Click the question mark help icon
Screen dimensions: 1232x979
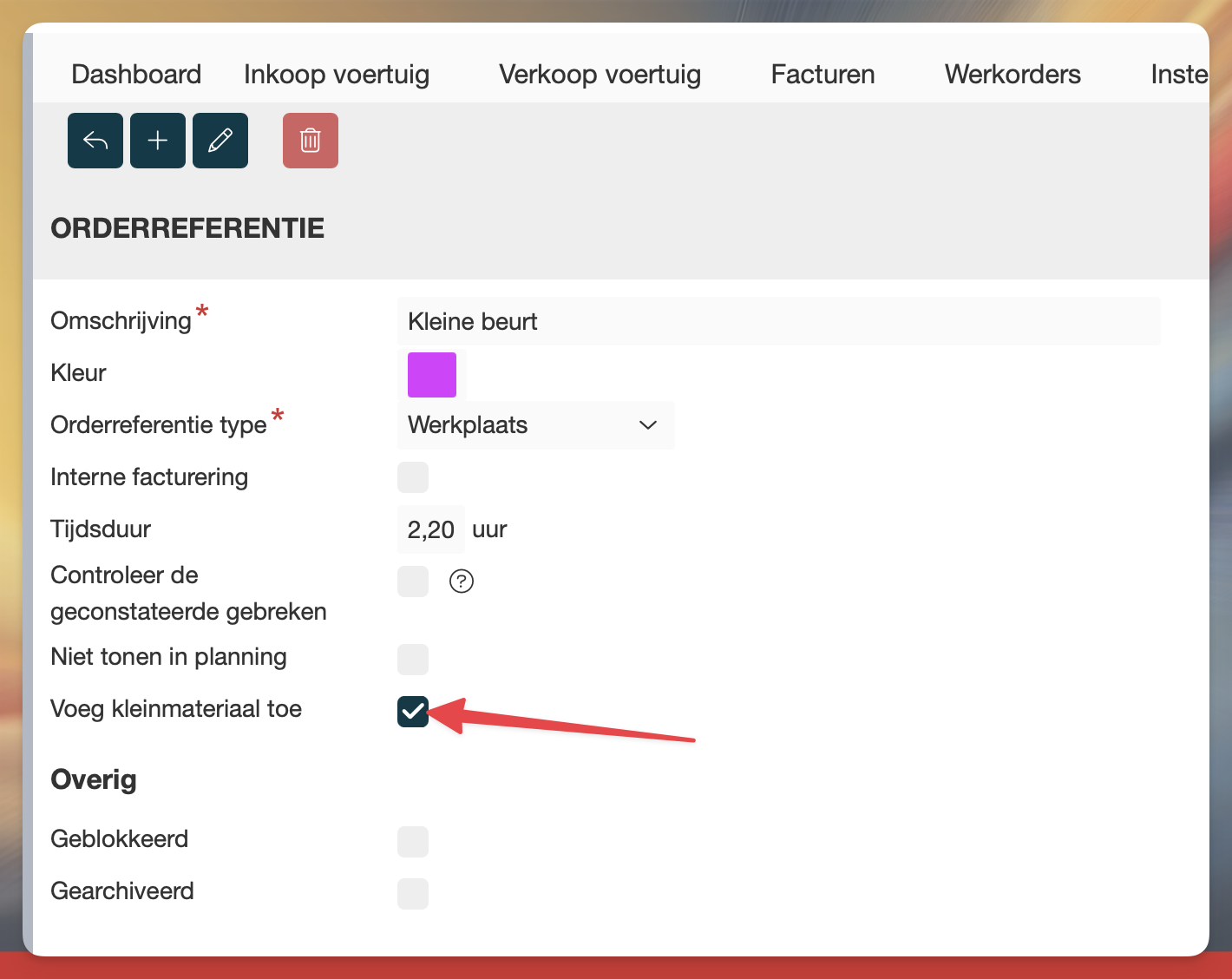click(x=462, y=581)
